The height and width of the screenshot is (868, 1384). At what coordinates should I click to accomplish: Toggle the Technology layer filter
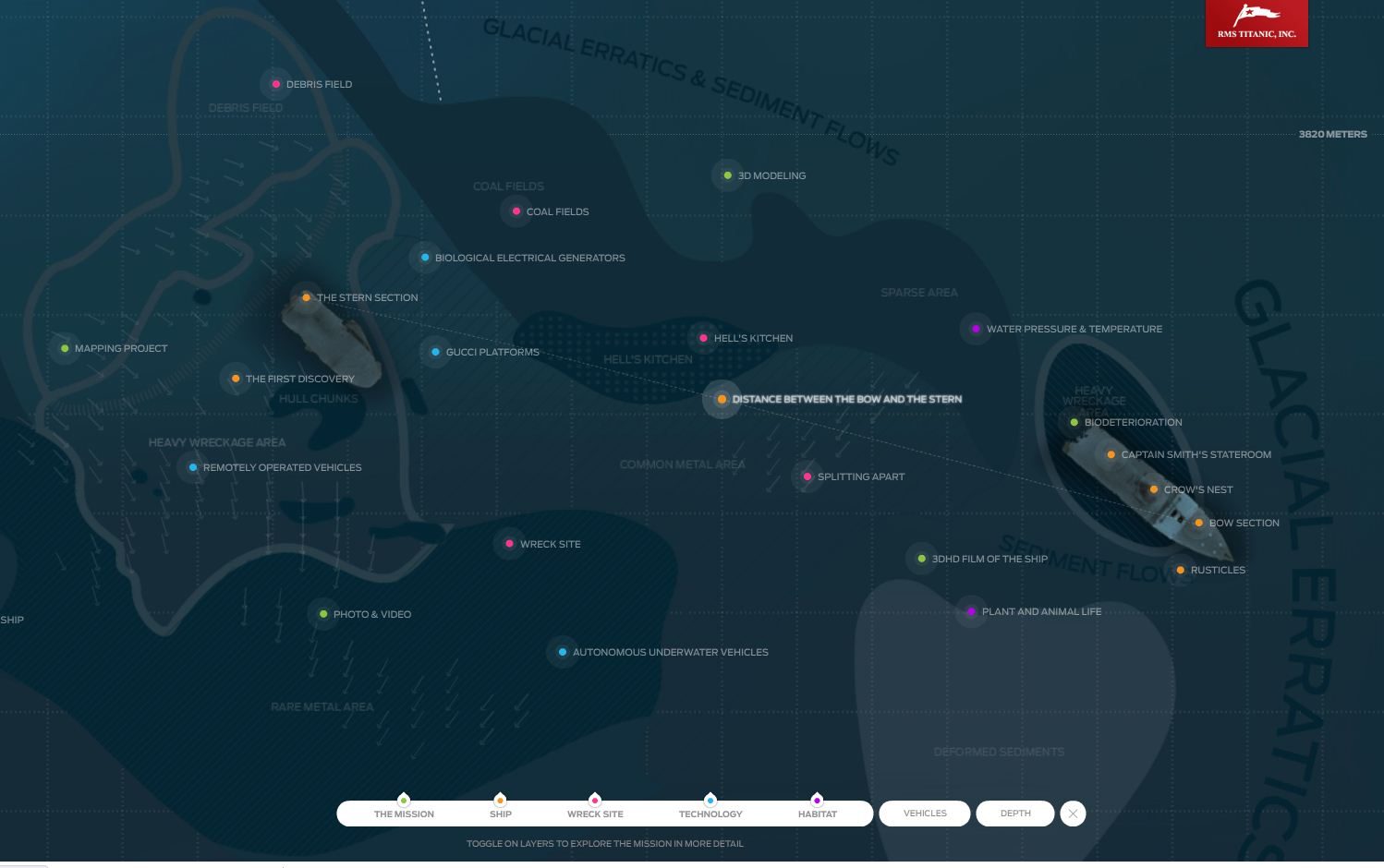[710, 809]
